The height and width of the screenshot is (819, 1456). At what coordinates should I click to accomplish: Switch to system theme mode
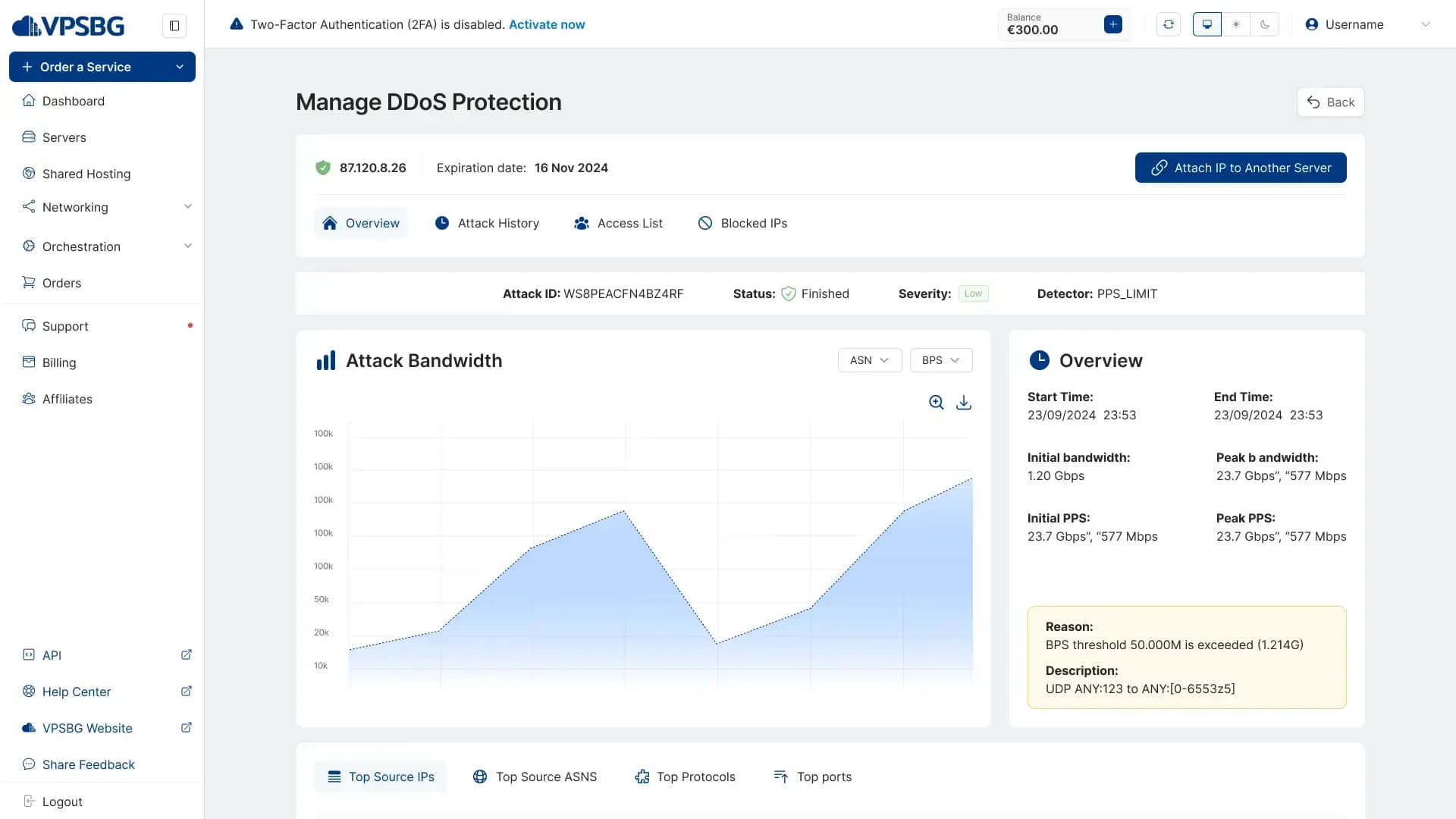point(1207,24)
